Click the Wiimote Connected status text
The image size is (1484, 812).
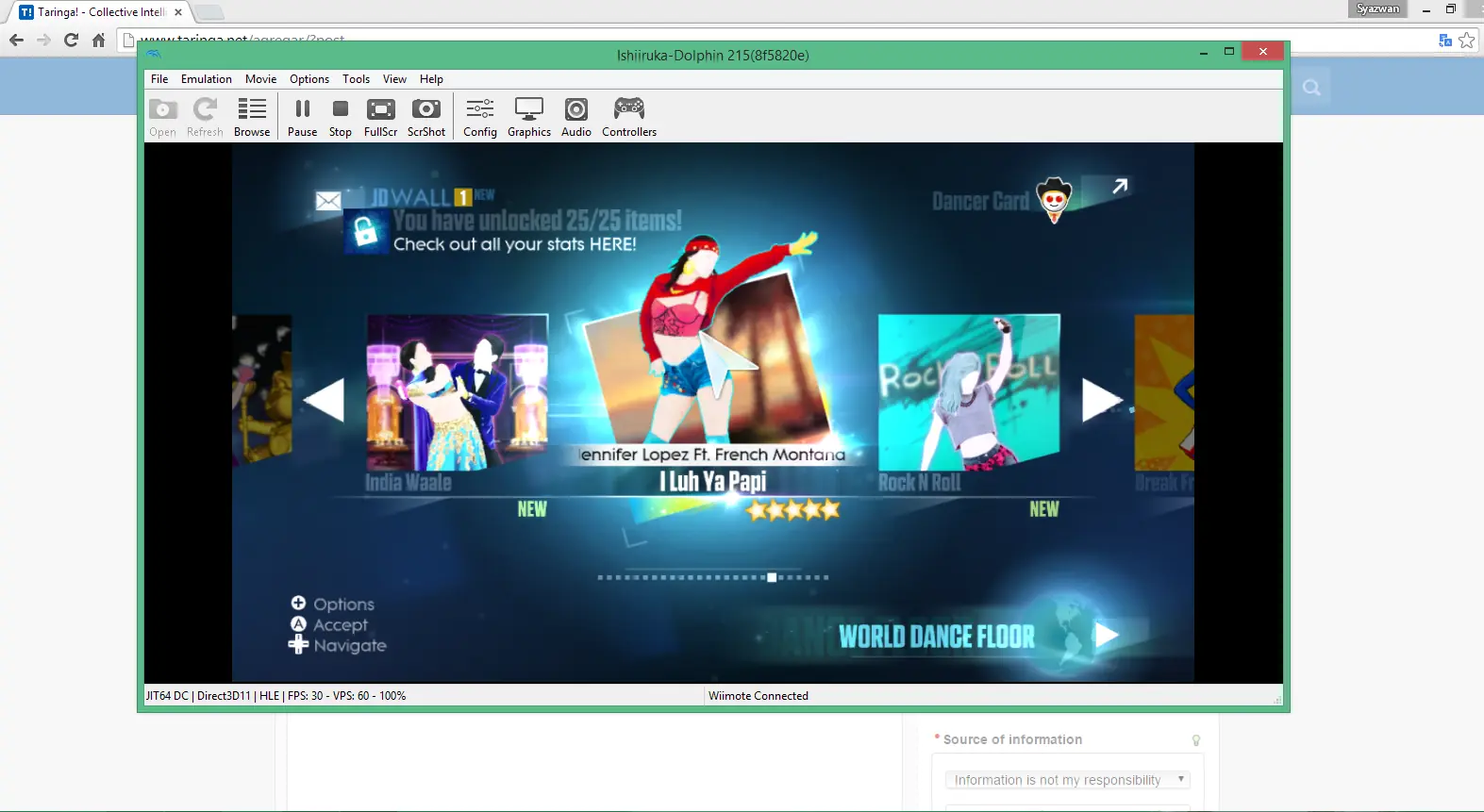point(759,696)
